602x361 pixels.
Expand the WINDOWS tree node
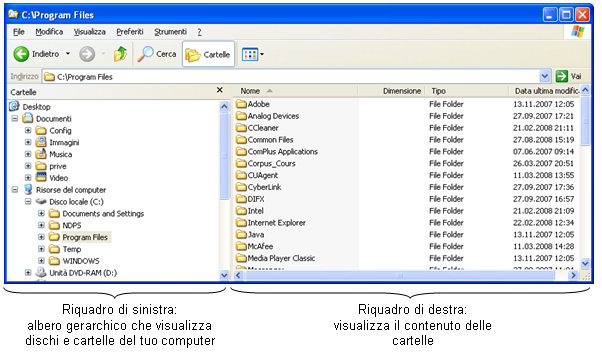pos(41,261)
